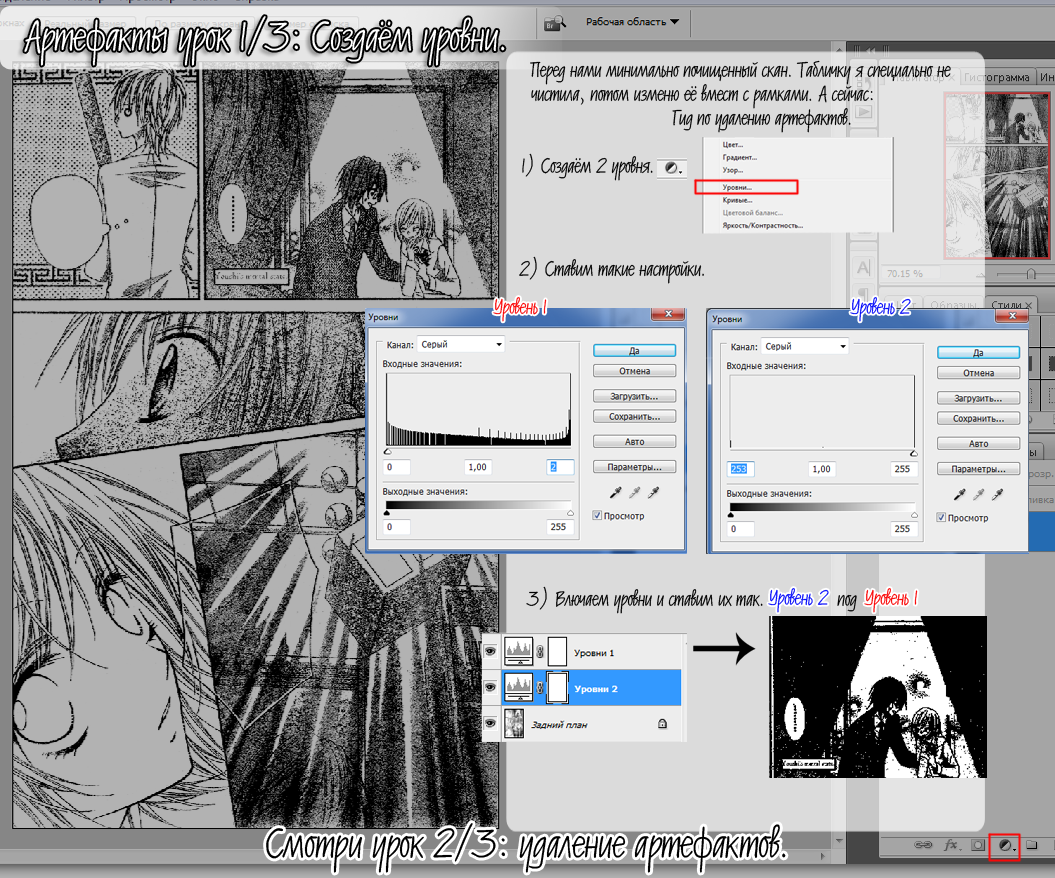
Task: Confirm with Да in Уровень 2 dialog
Action: coord(978,353)
